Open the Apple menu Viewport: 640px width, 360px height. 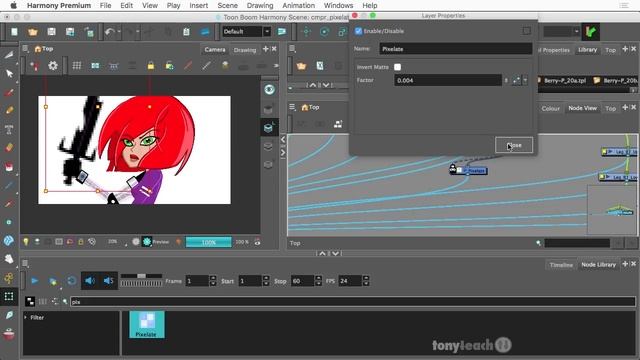(x=13, y=5)
